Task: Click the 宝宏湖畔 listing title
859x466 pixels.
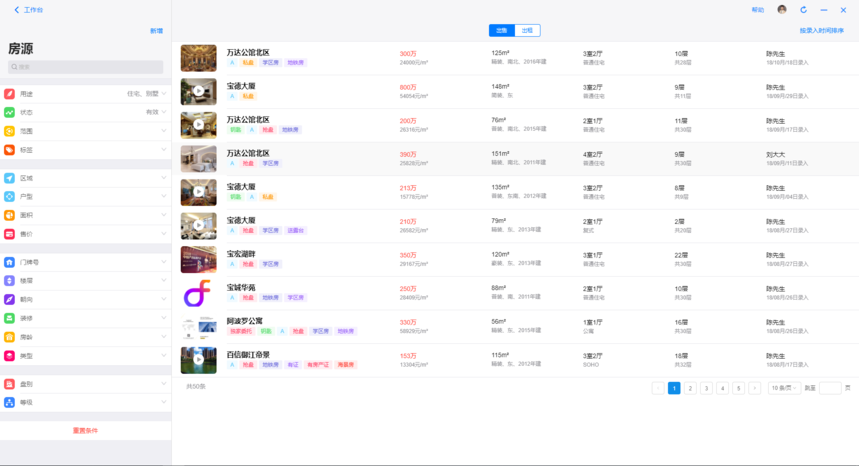Action: coord(241,254)
